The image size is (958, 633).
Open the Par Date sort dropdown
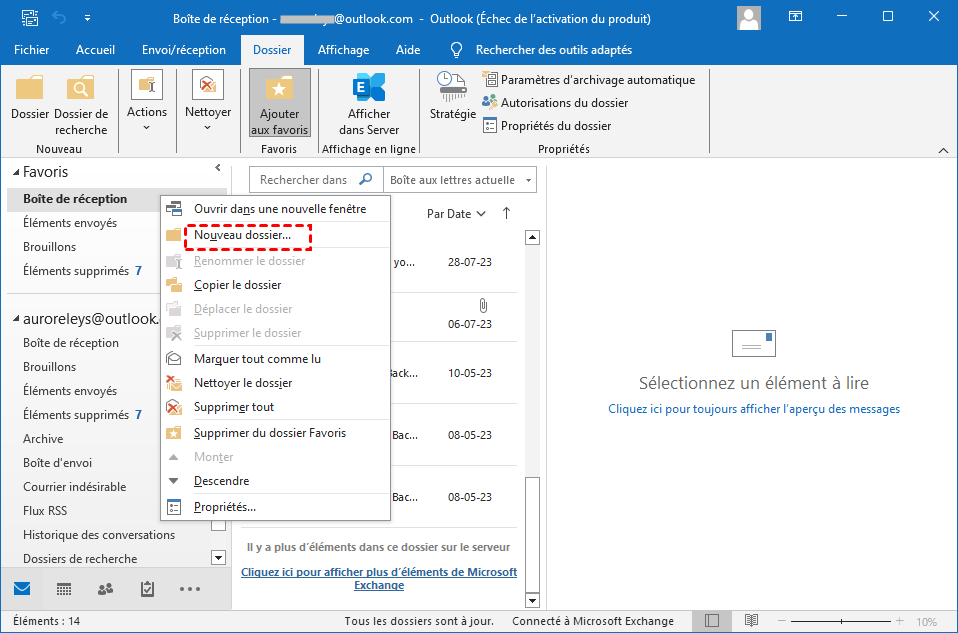(455, 213)
